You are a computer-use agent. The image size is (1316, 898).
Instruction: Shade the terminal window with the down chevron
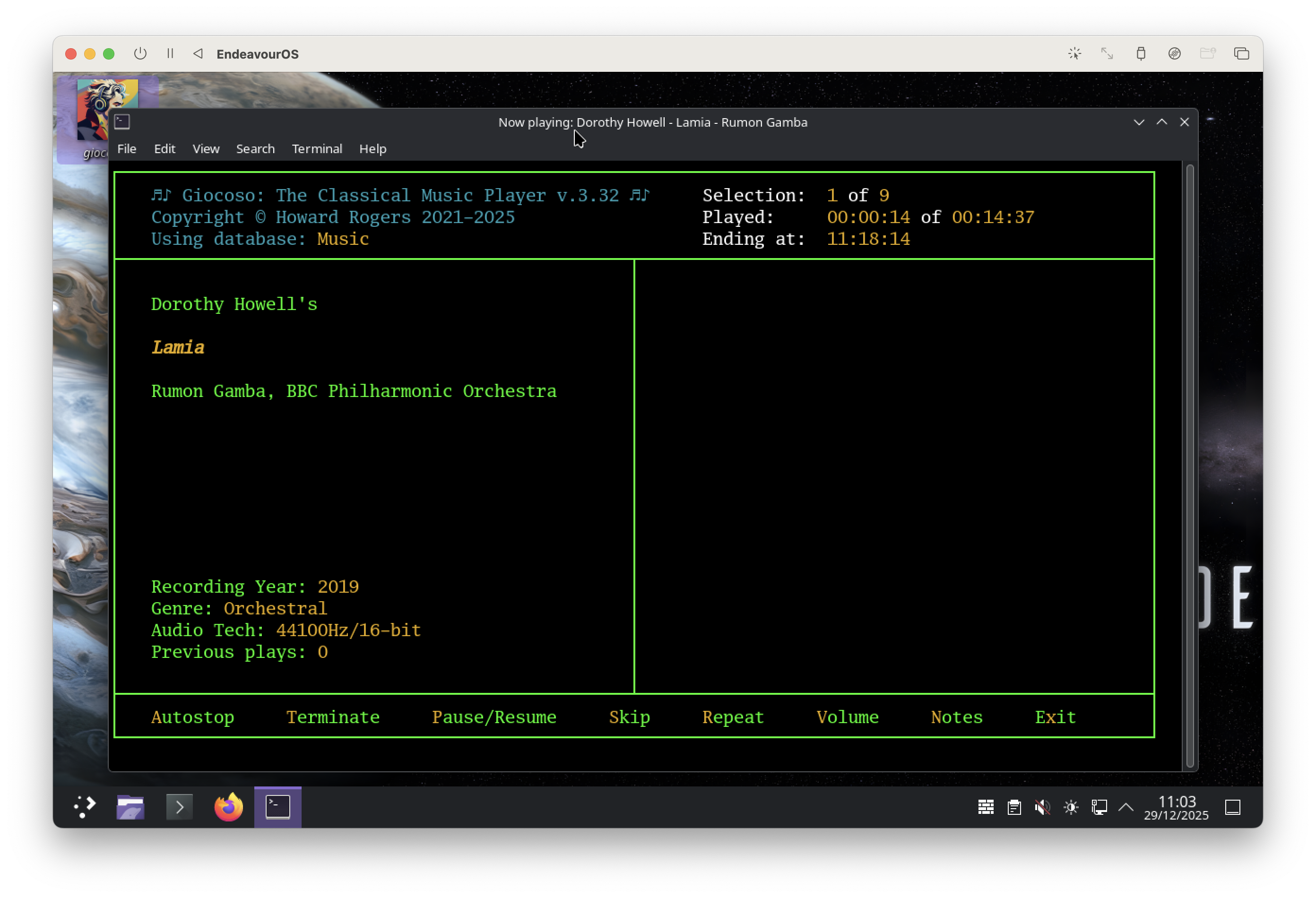click(1139, 122)
